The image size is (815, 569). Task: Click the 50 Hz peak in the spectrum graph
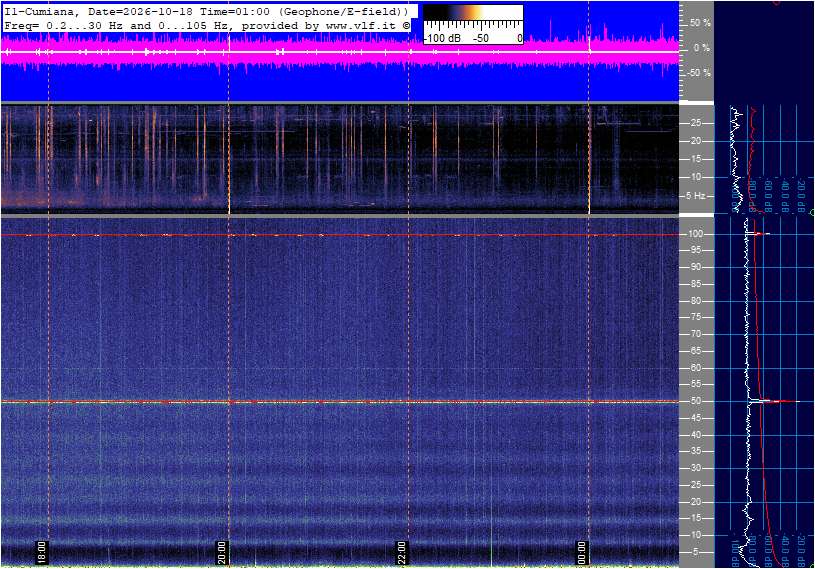pos(773,401)
